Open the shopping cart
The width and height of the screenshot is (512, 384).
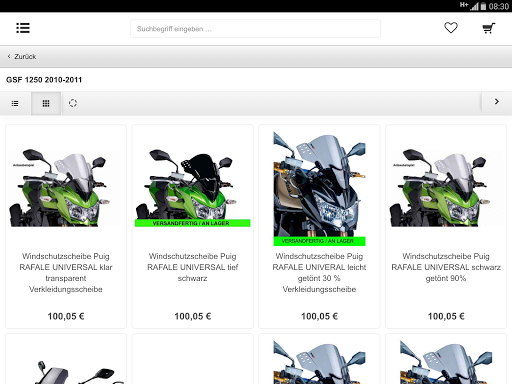(489, 28)
